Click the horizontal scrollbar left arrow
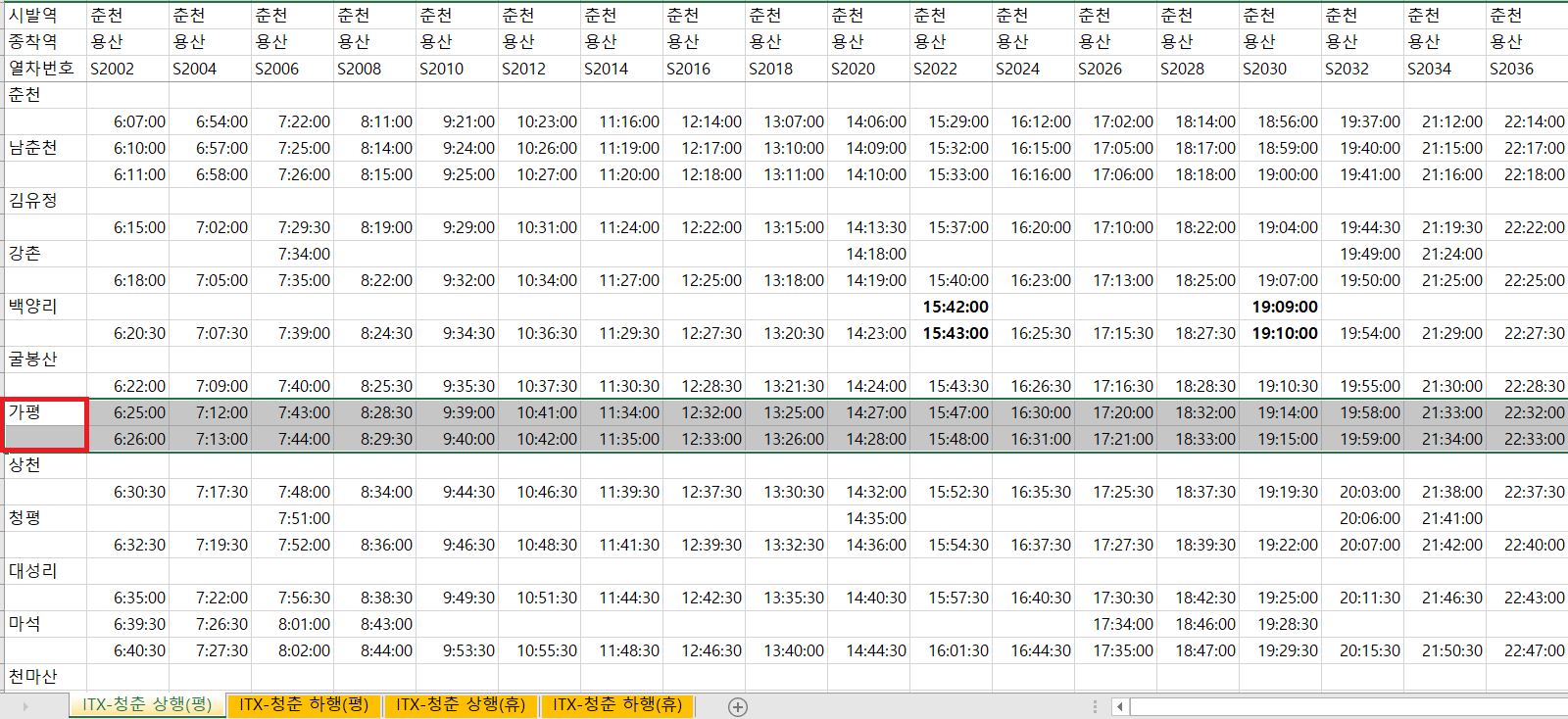The width and height of the screenshot is (1568, 719). point(1120,706)
